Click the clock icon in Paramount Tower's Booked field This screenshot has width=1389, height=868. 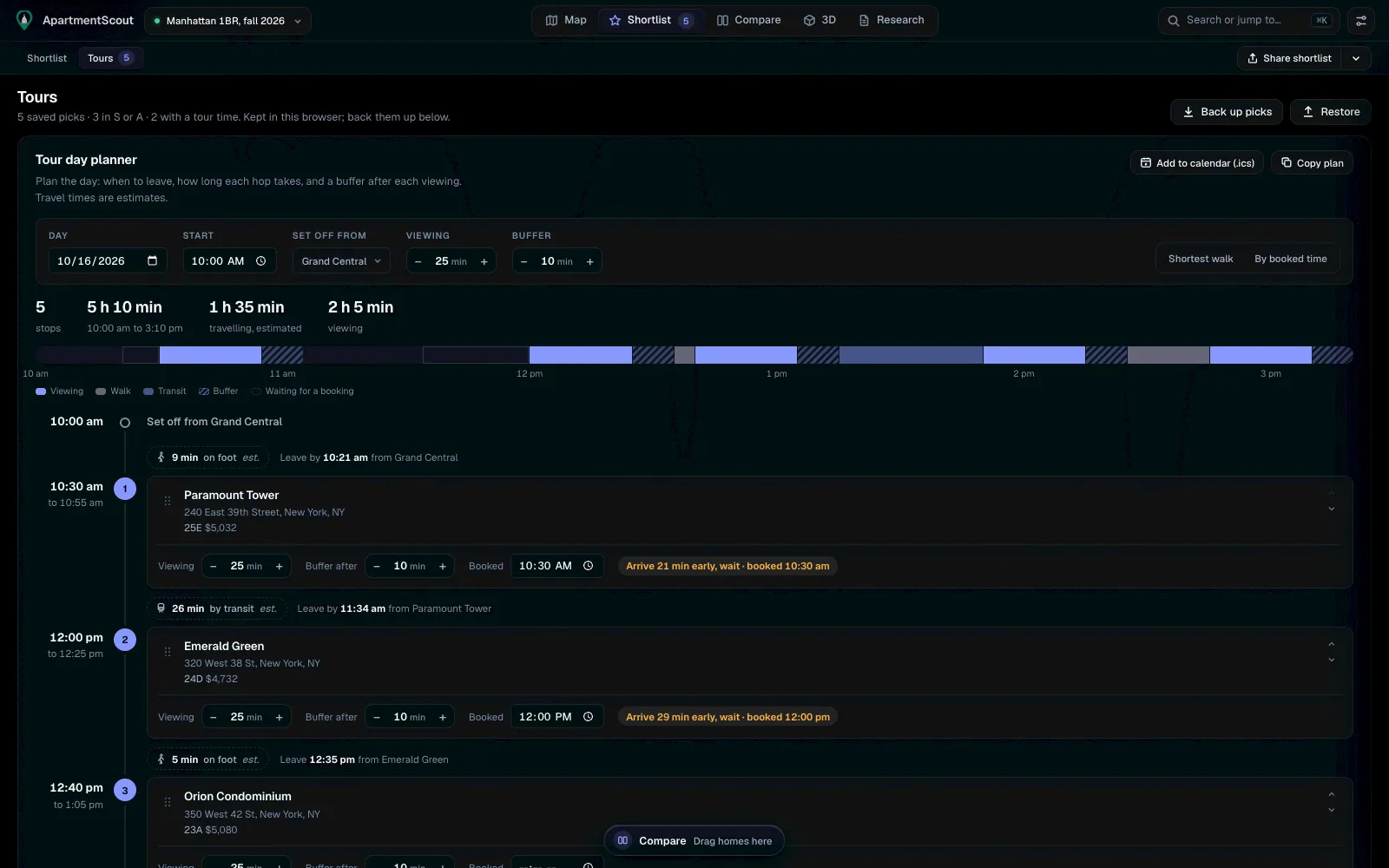point(588,566)
